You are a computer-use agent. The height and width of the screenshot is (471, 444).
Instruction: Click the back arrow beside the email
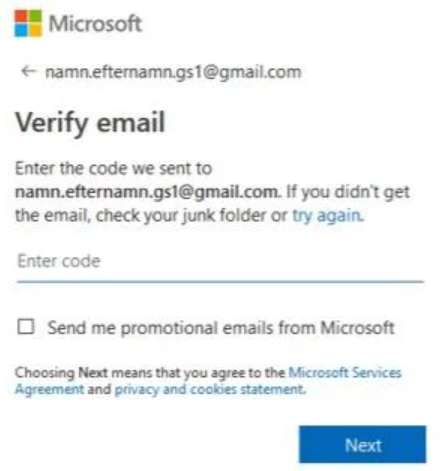tap(28, 71)
